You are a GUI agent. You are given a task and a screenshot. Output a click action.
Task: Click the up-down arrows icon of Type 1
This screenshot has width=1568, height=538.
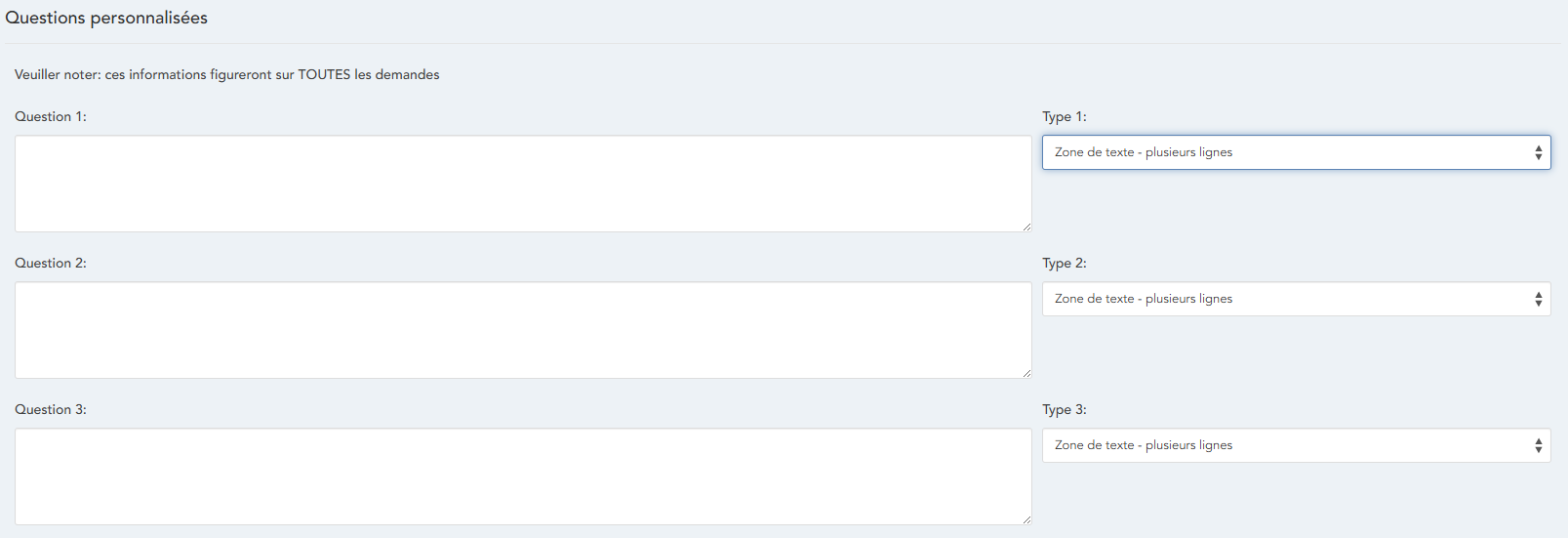point(1538,152)
